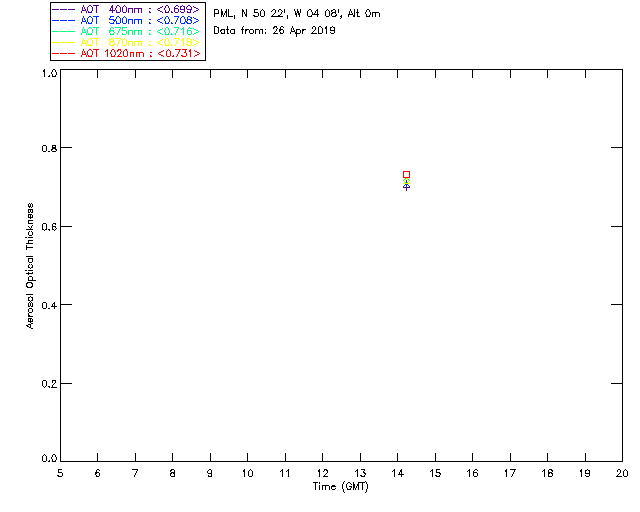Click the x-axis tick label 5
Viewport: 640px width, 512px height.
click(x=60, y=473)
